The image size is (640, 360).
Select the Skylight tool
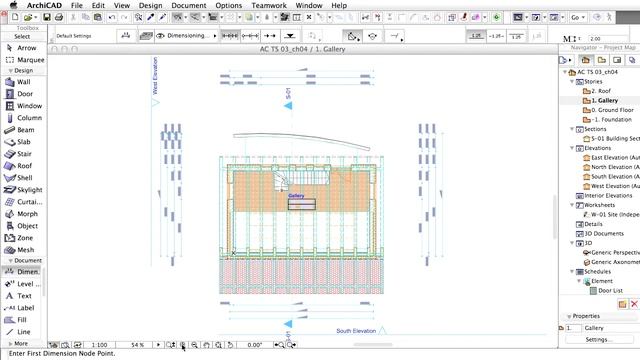click(x=24, y=190)
